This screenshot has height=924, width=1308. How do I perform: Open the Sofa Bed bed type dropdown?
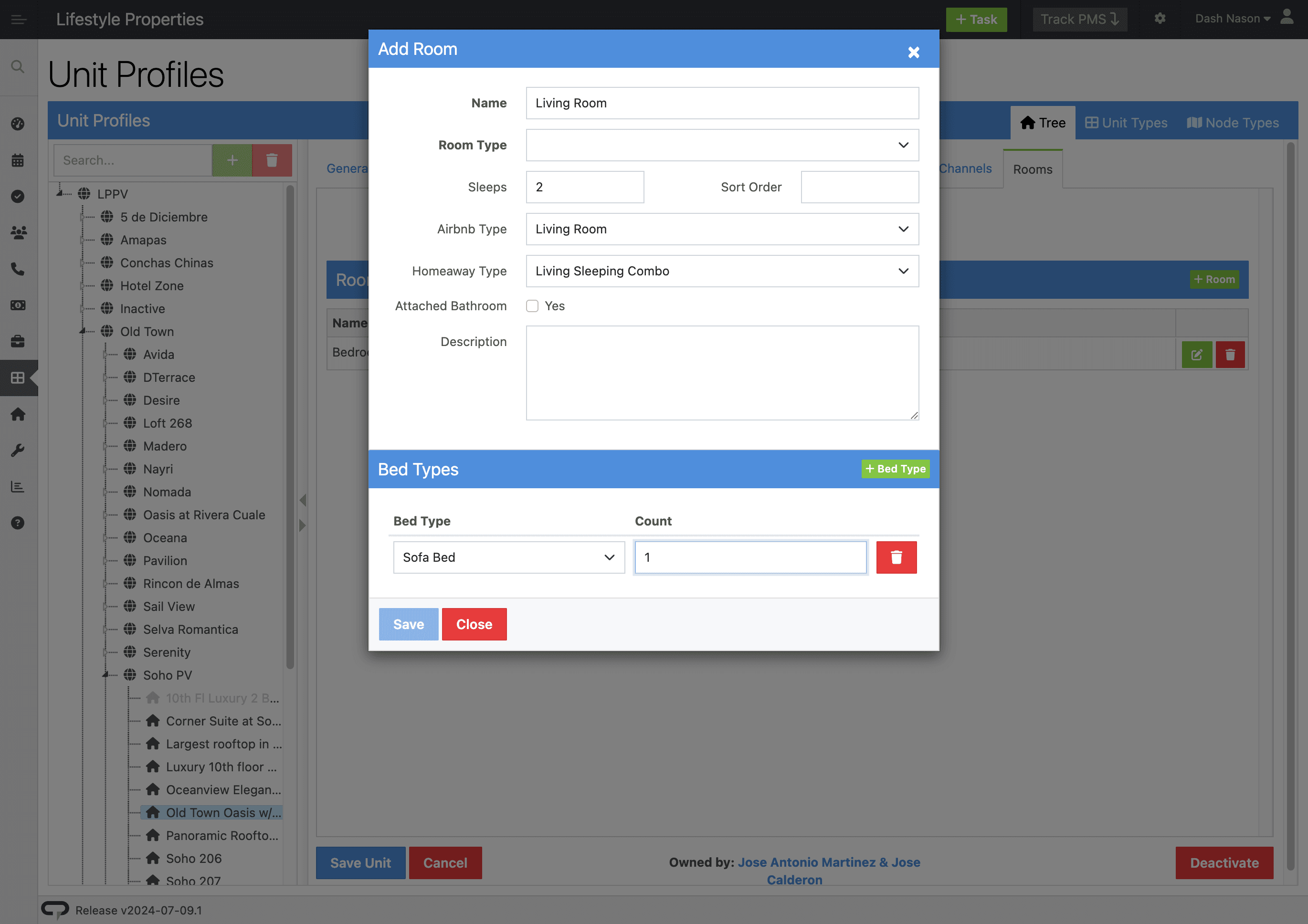509,557
